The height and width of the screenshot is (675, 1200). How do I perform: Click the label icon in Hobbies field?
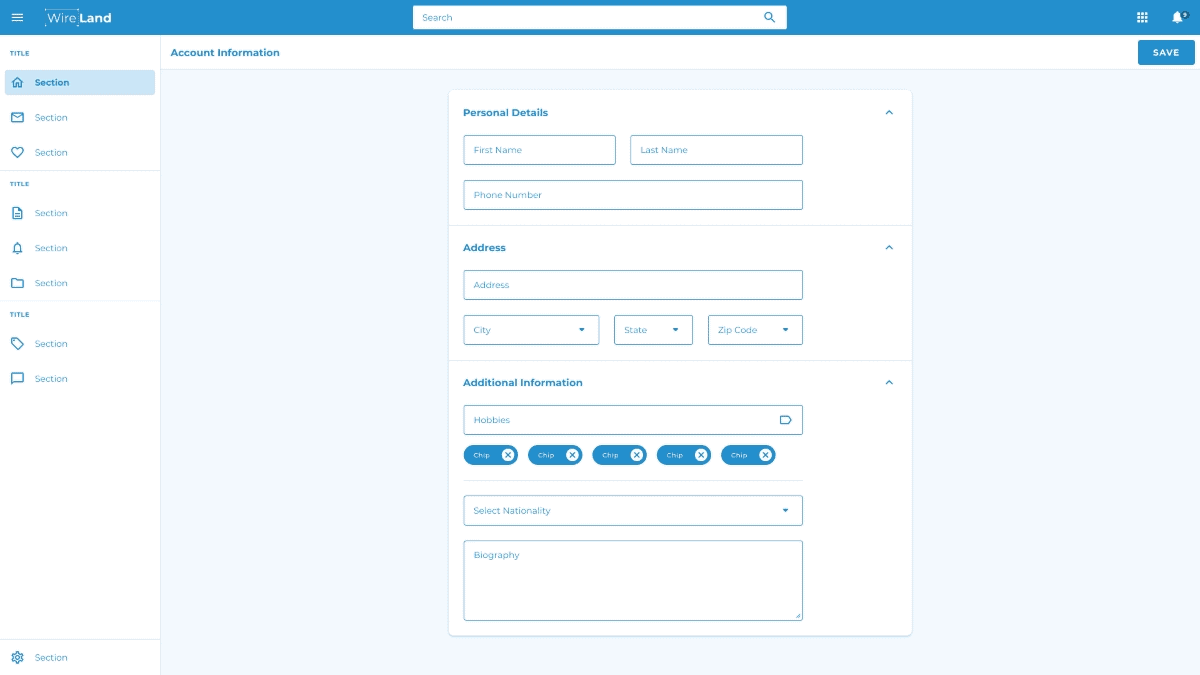(785, 420)
